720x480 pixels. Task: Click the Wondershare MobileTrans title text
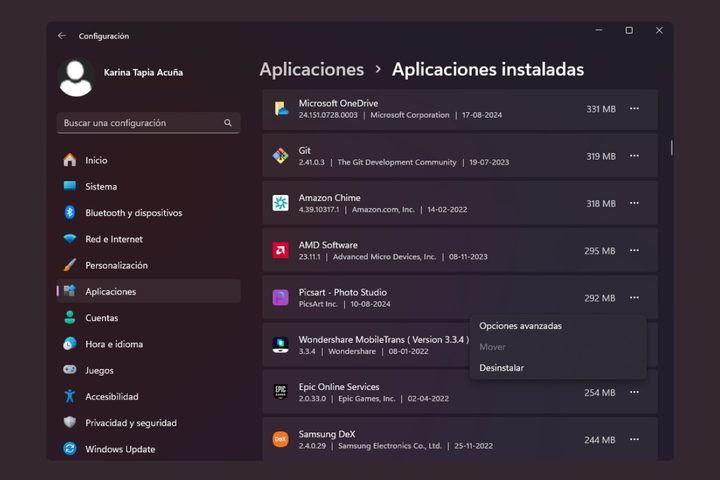384,339
